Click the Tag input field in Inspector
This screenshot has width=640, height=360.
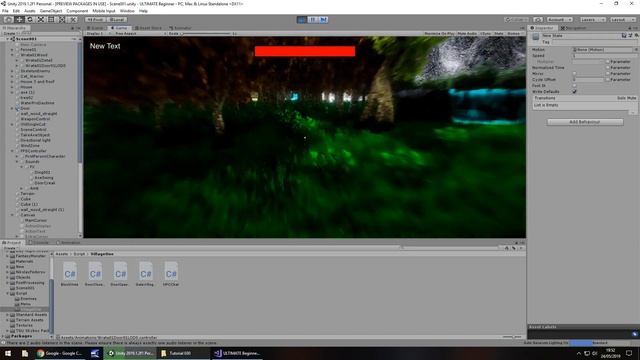(x=594, y=42)
